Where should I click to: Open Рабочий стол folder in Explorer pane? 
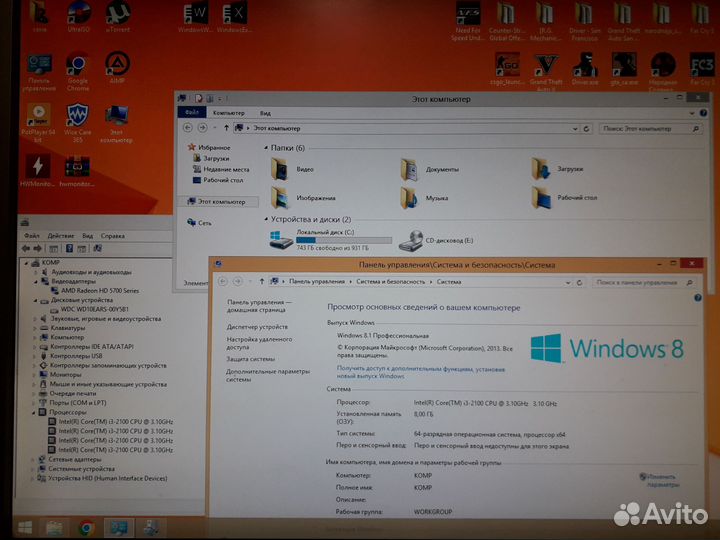click(564, 197)
